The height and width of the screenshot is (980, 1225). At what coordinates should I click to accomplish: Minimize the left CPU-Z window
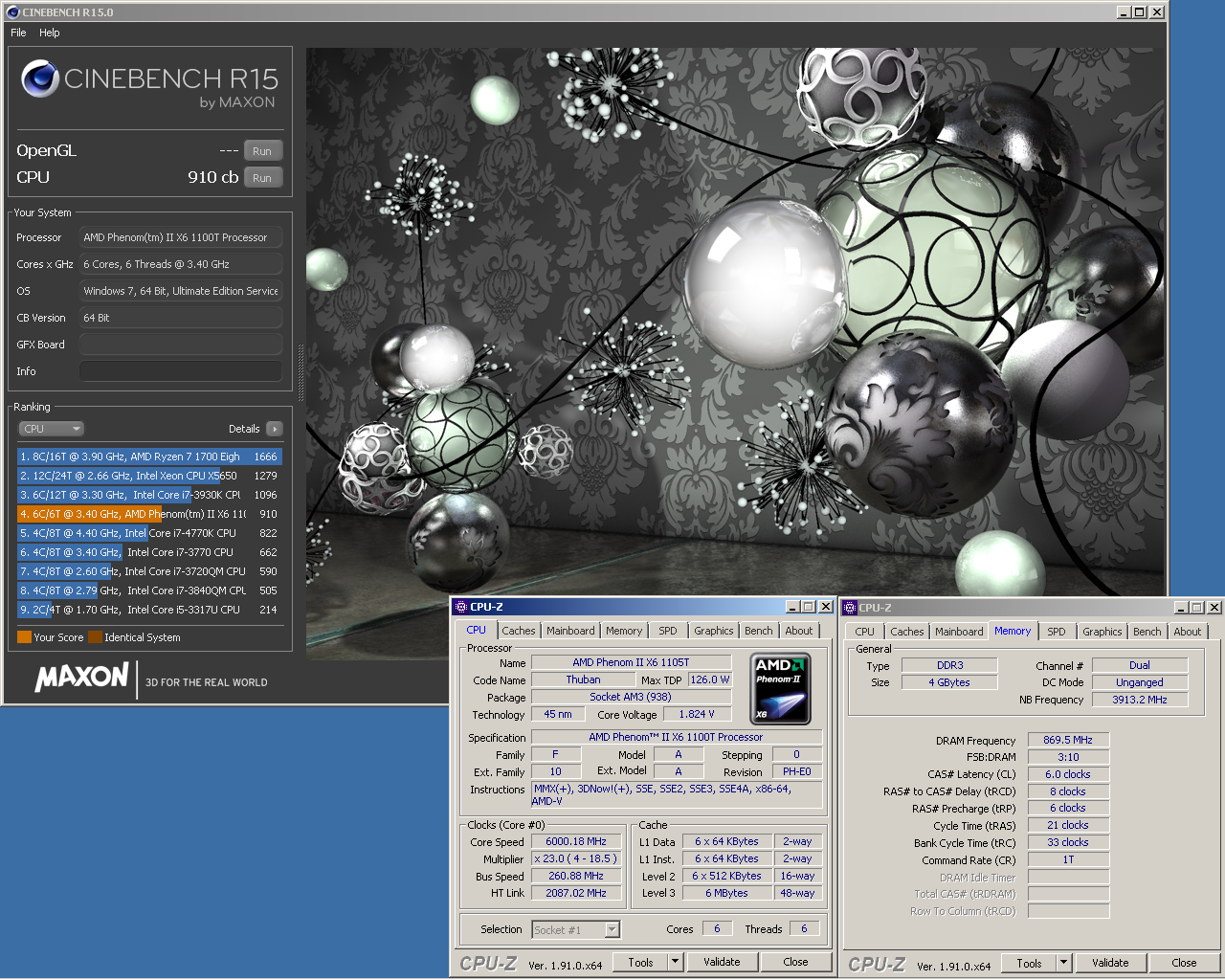pos(792,607)
